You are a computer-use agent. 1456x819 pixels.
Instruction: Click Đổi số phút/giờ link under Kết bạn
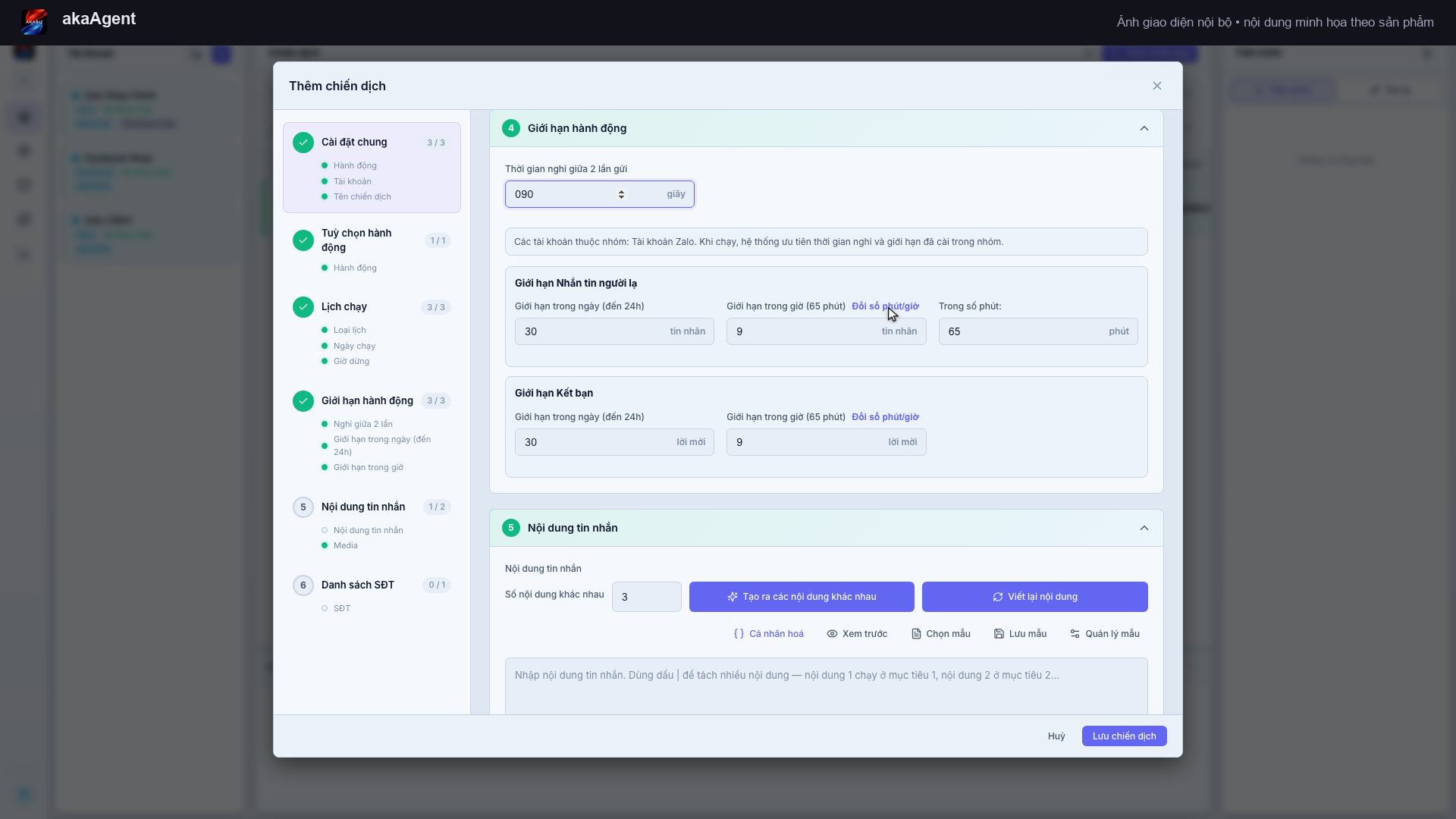[885, 417]
